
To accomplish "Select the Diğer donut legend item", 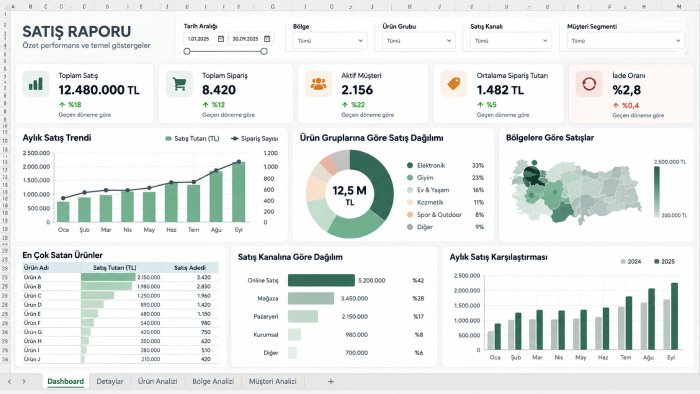I will click(x=420, y=227).
